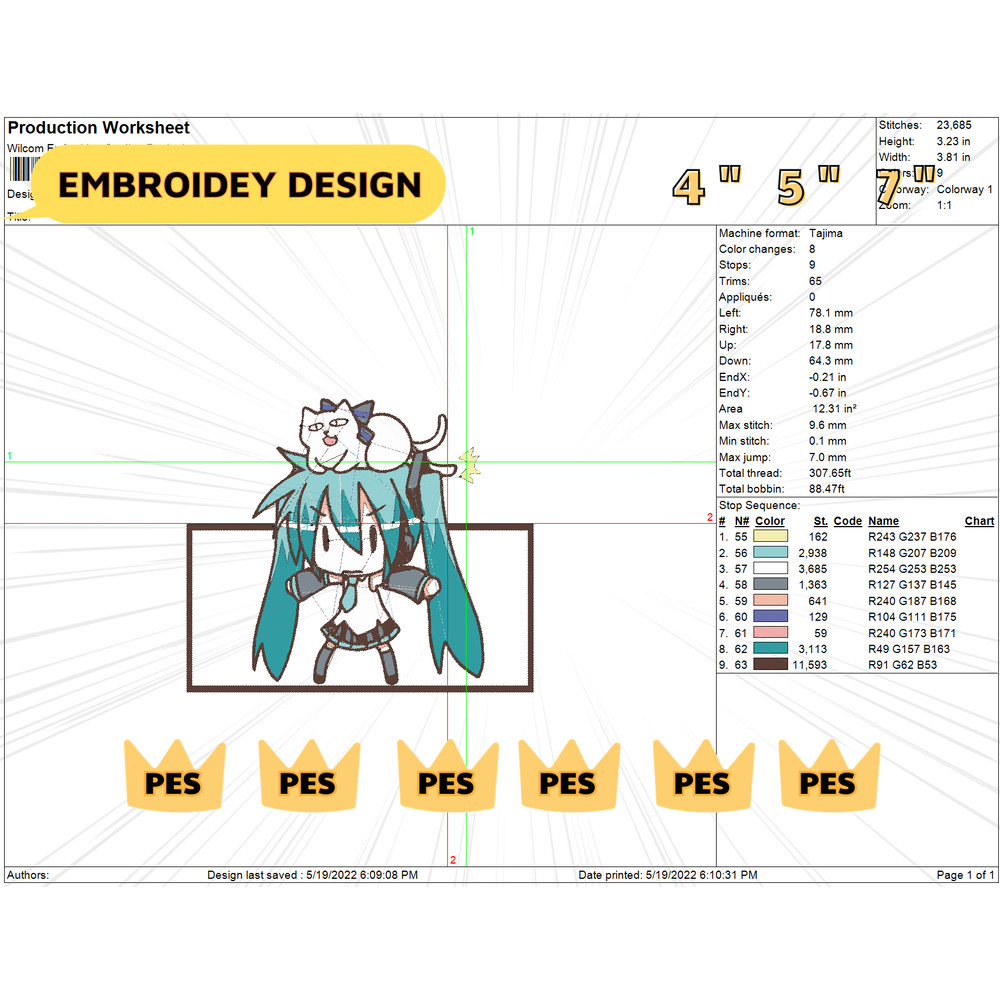This screenshot has height=1000, width=1000.
Task: Click the white swatch for color 57
Action: [770, 569]
